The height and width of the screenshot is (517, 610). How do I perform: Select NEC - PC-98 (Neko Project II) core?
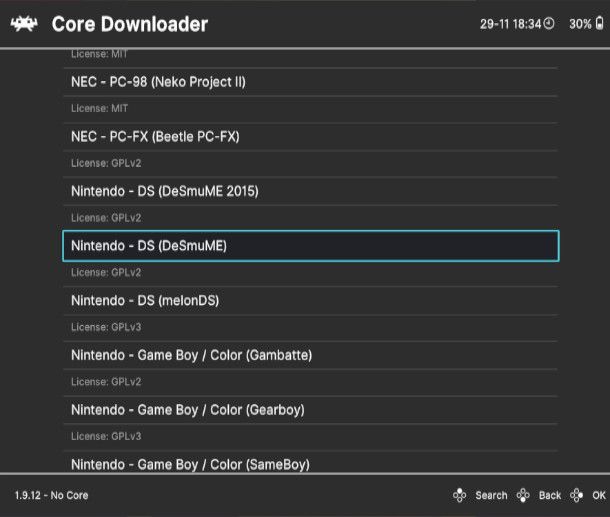click(310, 82)
